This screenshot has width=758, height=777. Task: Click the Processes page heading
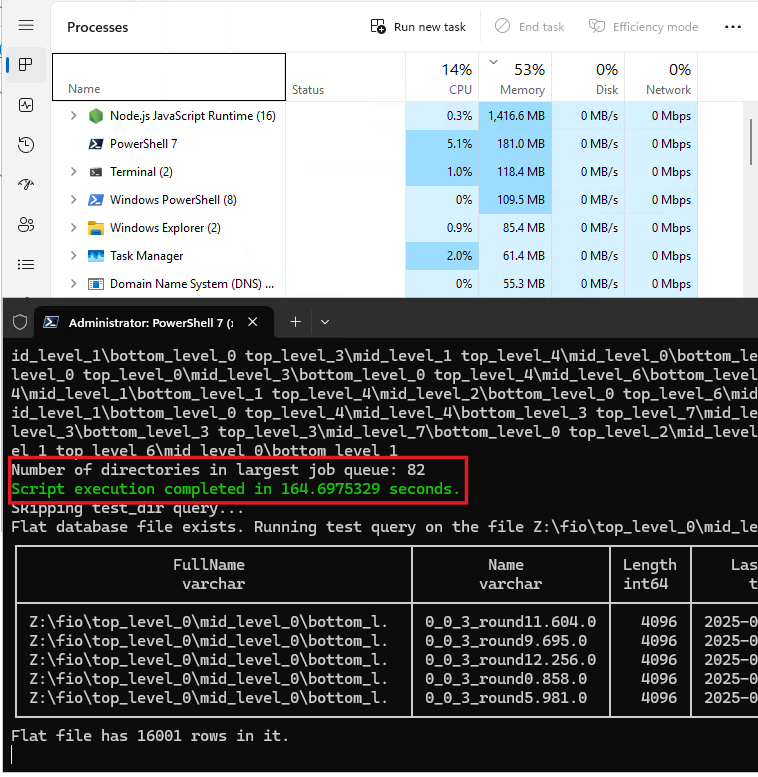click(x=98, y=27)
